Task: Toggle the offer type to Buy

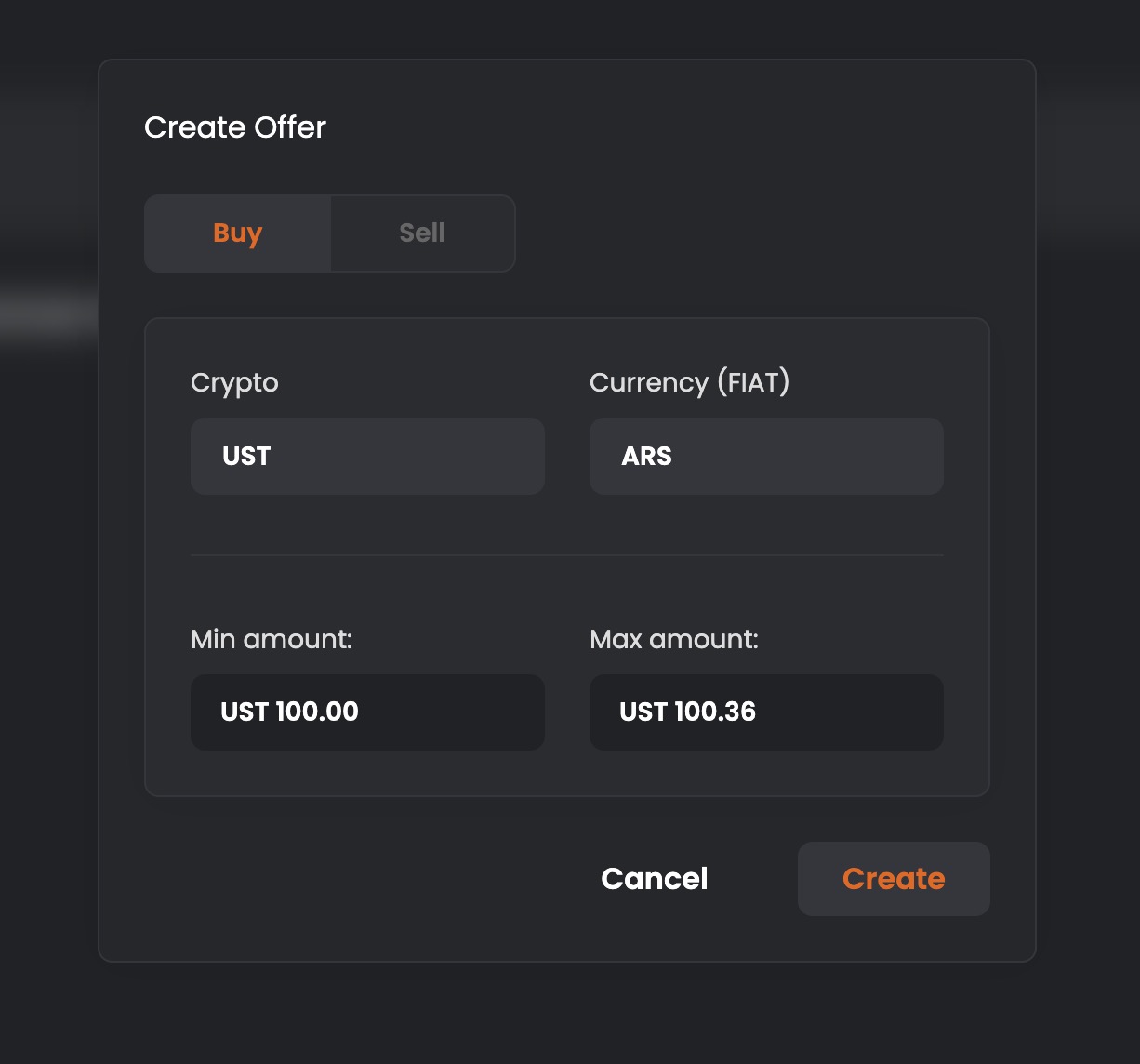Action: (238, 233)
